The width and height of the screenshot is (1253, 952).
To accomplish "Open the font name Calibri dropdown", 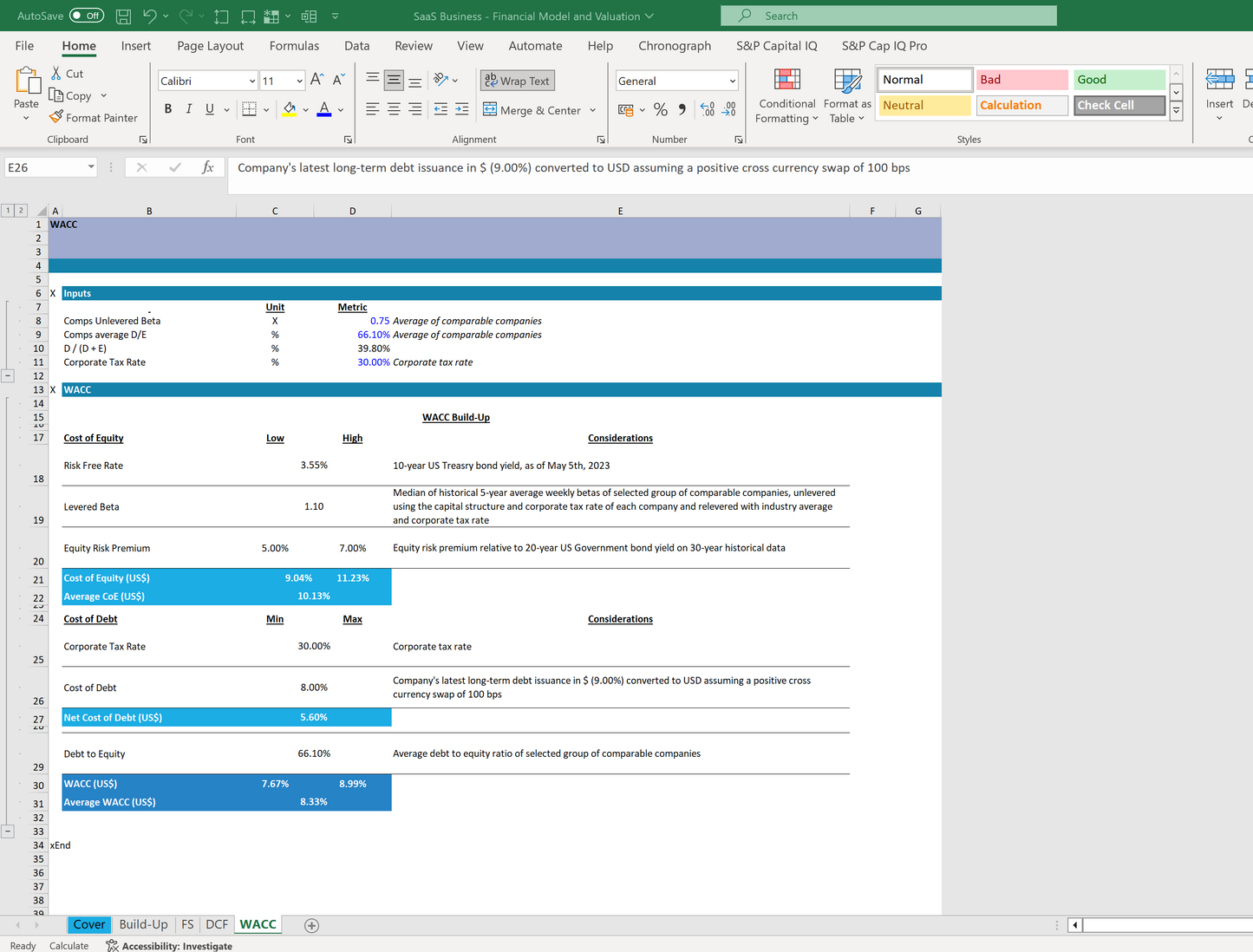I will pos(252,81).
